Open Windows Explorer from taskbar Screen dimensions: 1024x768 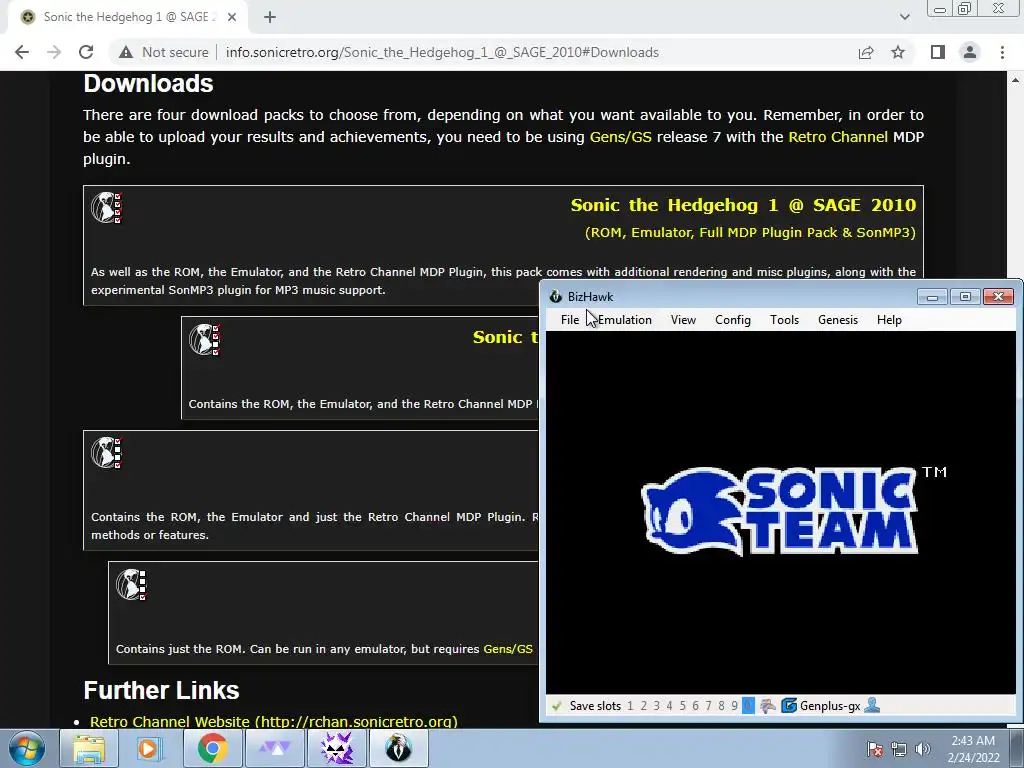[89, 748]
